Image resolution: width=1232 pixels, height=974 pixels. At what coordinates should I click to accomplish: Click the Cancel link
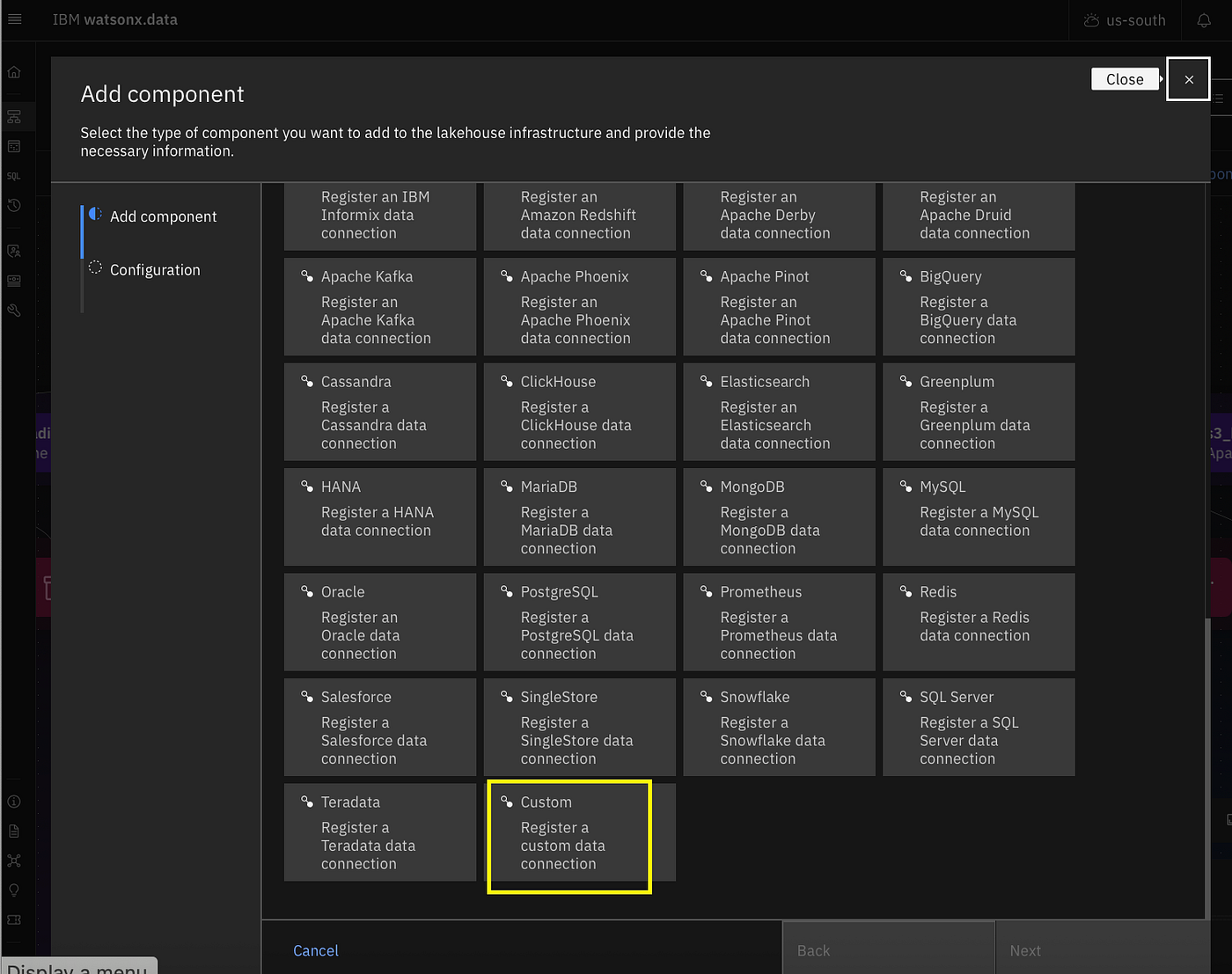click(x=315, y=950)
